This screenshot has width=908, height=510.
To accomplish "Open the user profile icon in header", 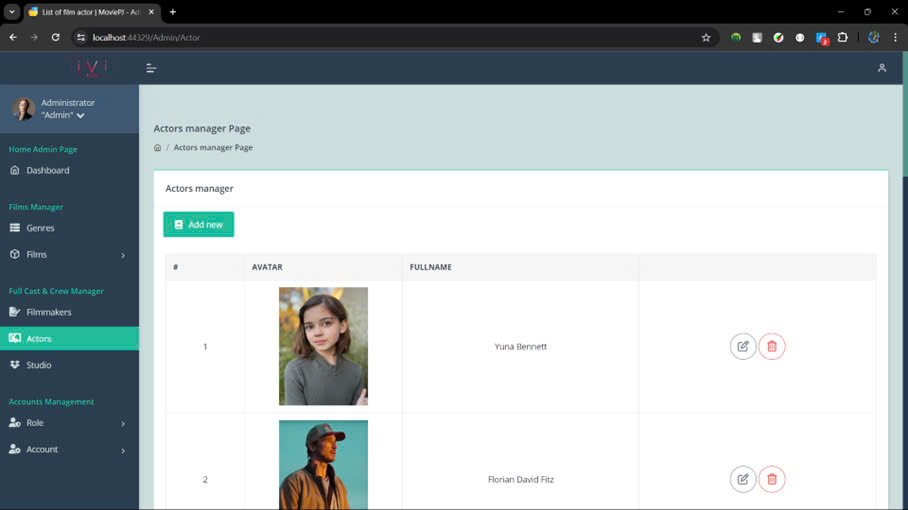I will 881,68.
